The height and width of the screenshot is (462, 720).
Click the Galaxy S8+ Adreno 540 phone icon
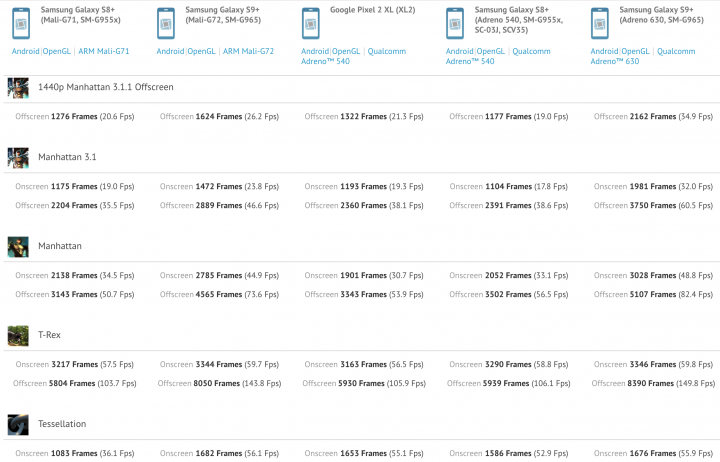coord(455,23)
